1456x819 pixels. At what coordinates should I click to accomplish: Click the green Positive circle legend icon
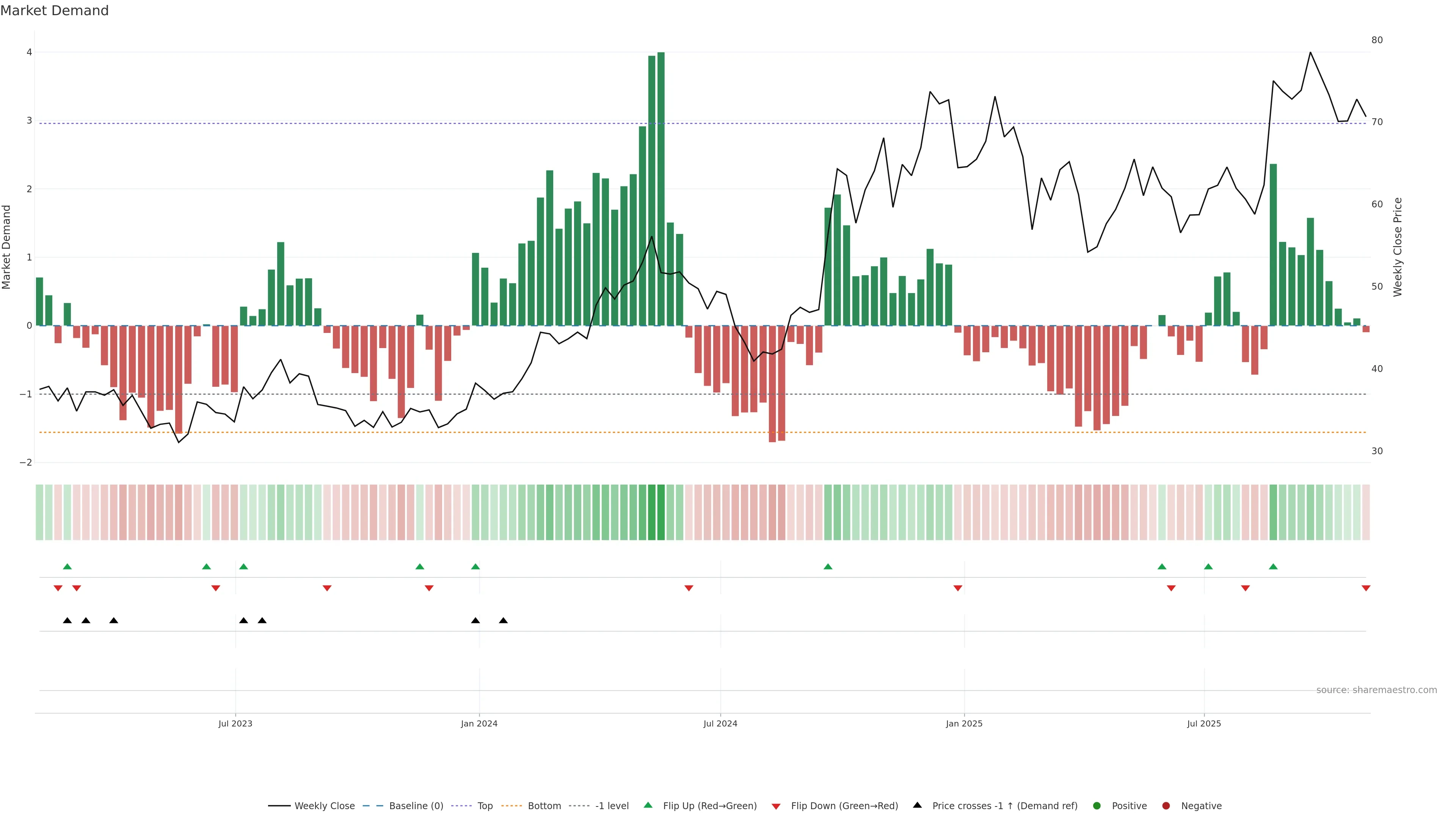(1097, 805)
